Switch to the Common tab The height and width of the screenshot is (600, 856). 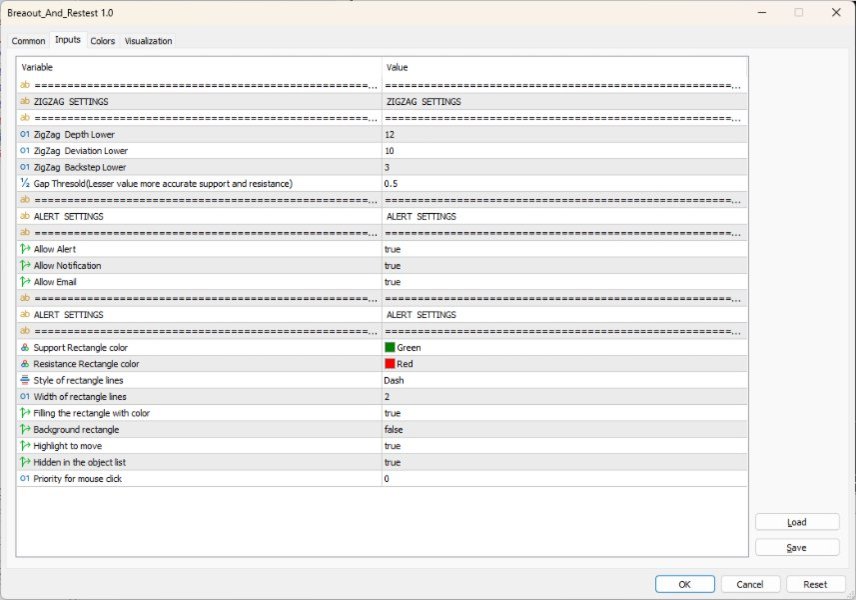(x=28, y=41)
